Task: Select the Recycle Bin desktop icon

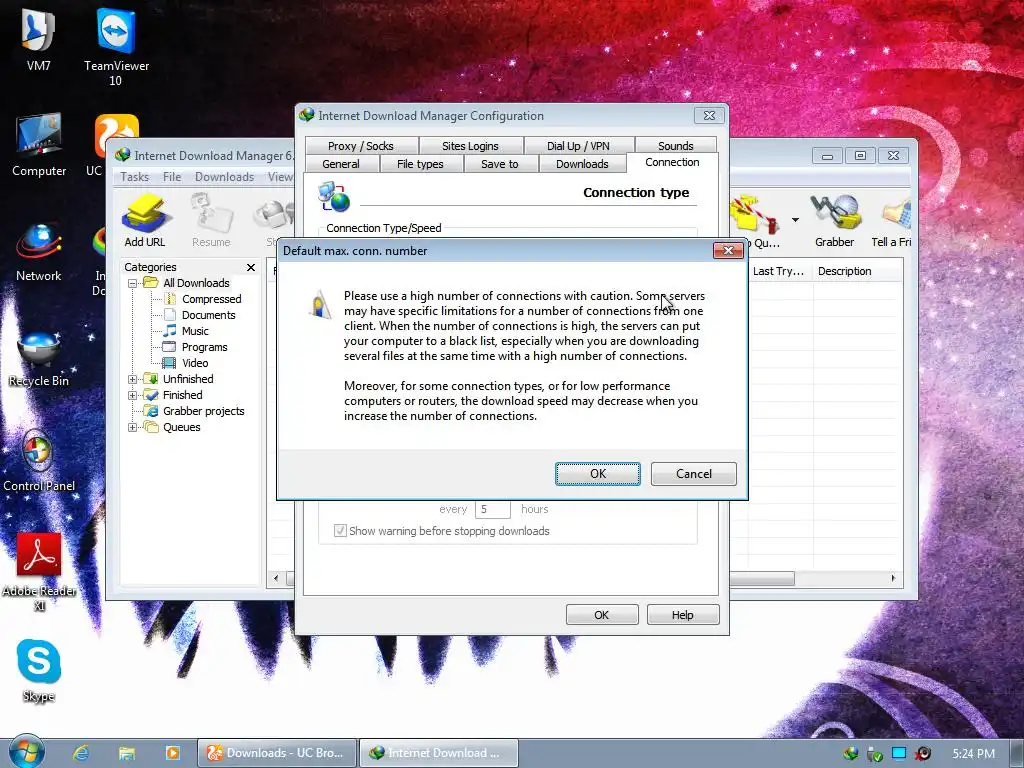Action: pos(39,358)
